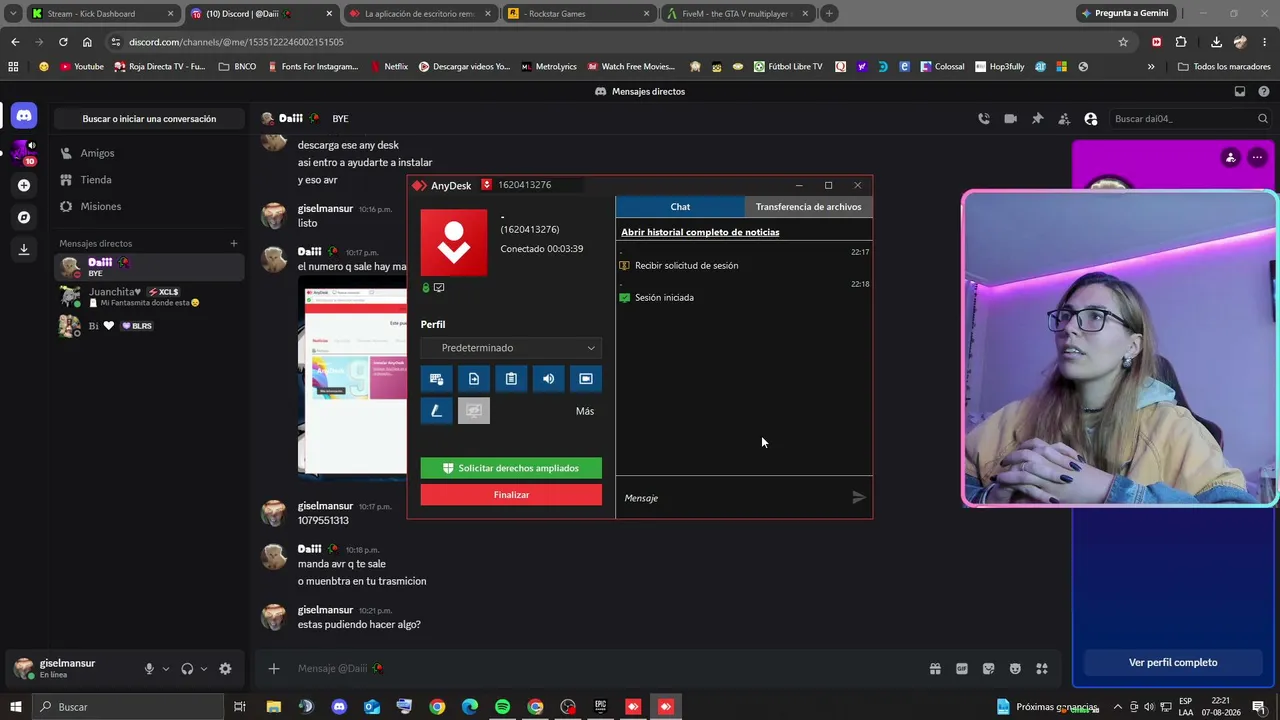Deafen with the headphones icon
This screenshot has width=1280, height=720.
coord(187,669)
